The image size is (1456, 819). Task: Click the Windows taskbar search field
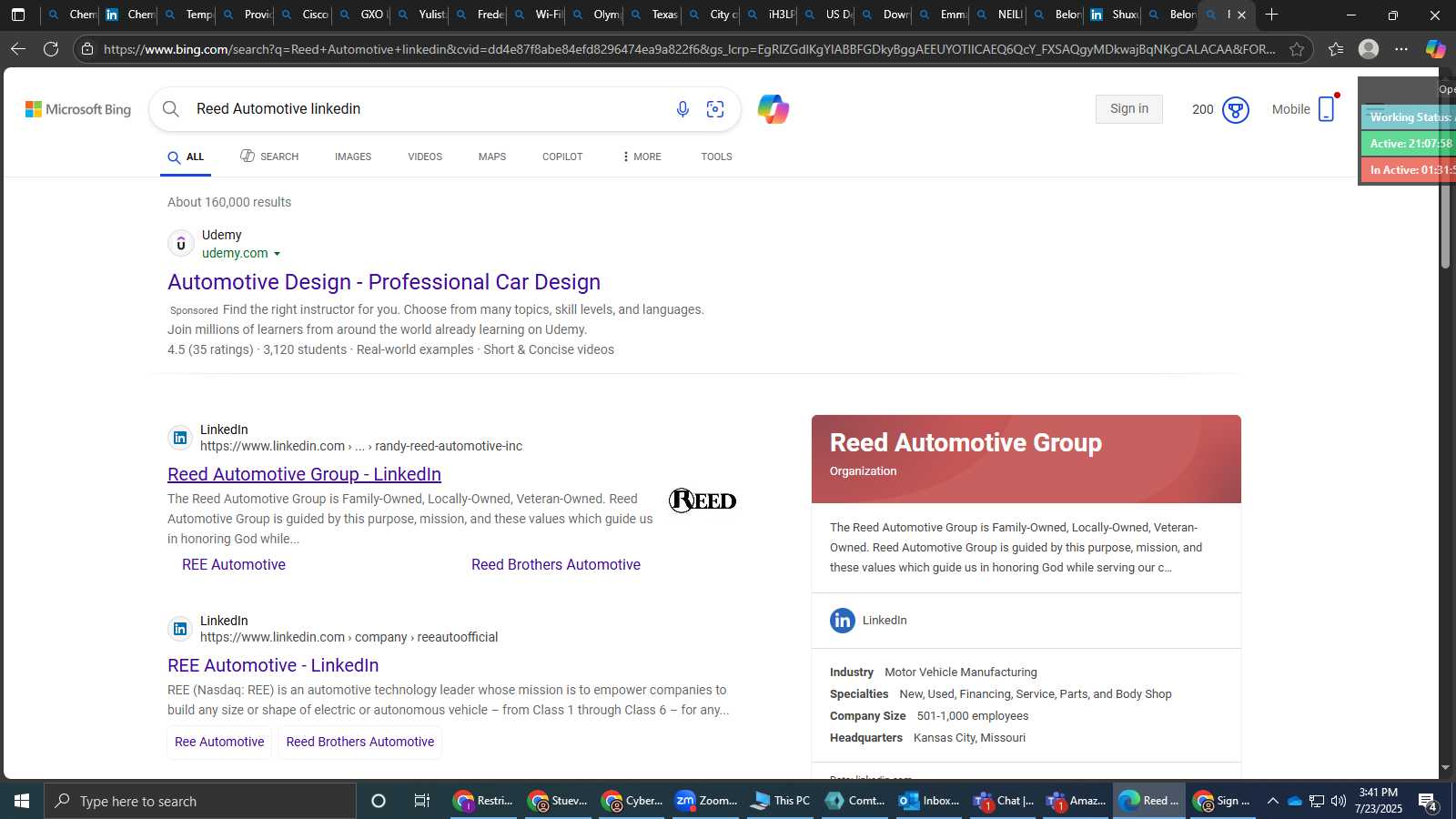click(200, 801)
